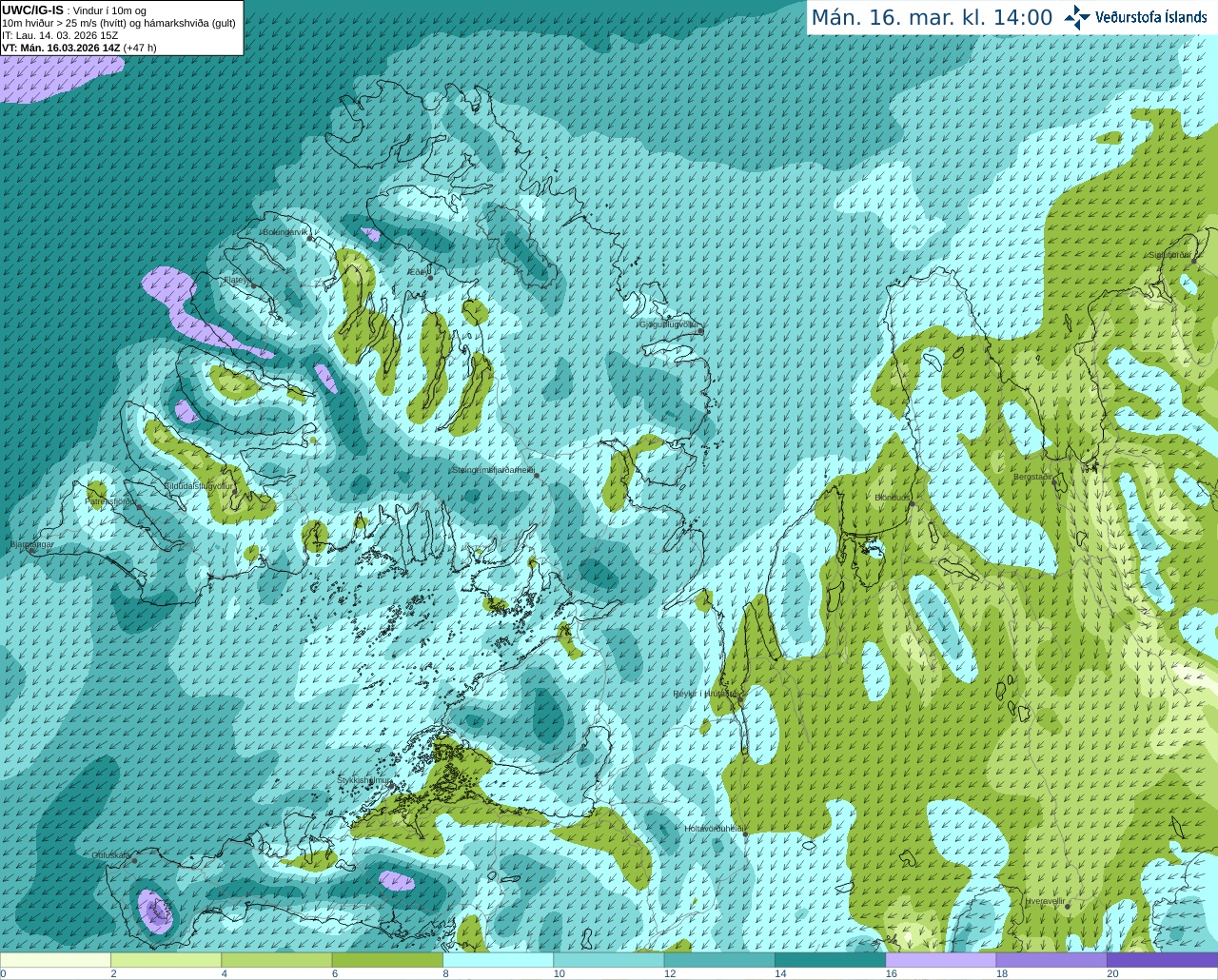Click the light green 2–4 m/s scale swatch
The width and height of the screenshot is (1218, 980).
pyautogui.click(x=166, y=960)
